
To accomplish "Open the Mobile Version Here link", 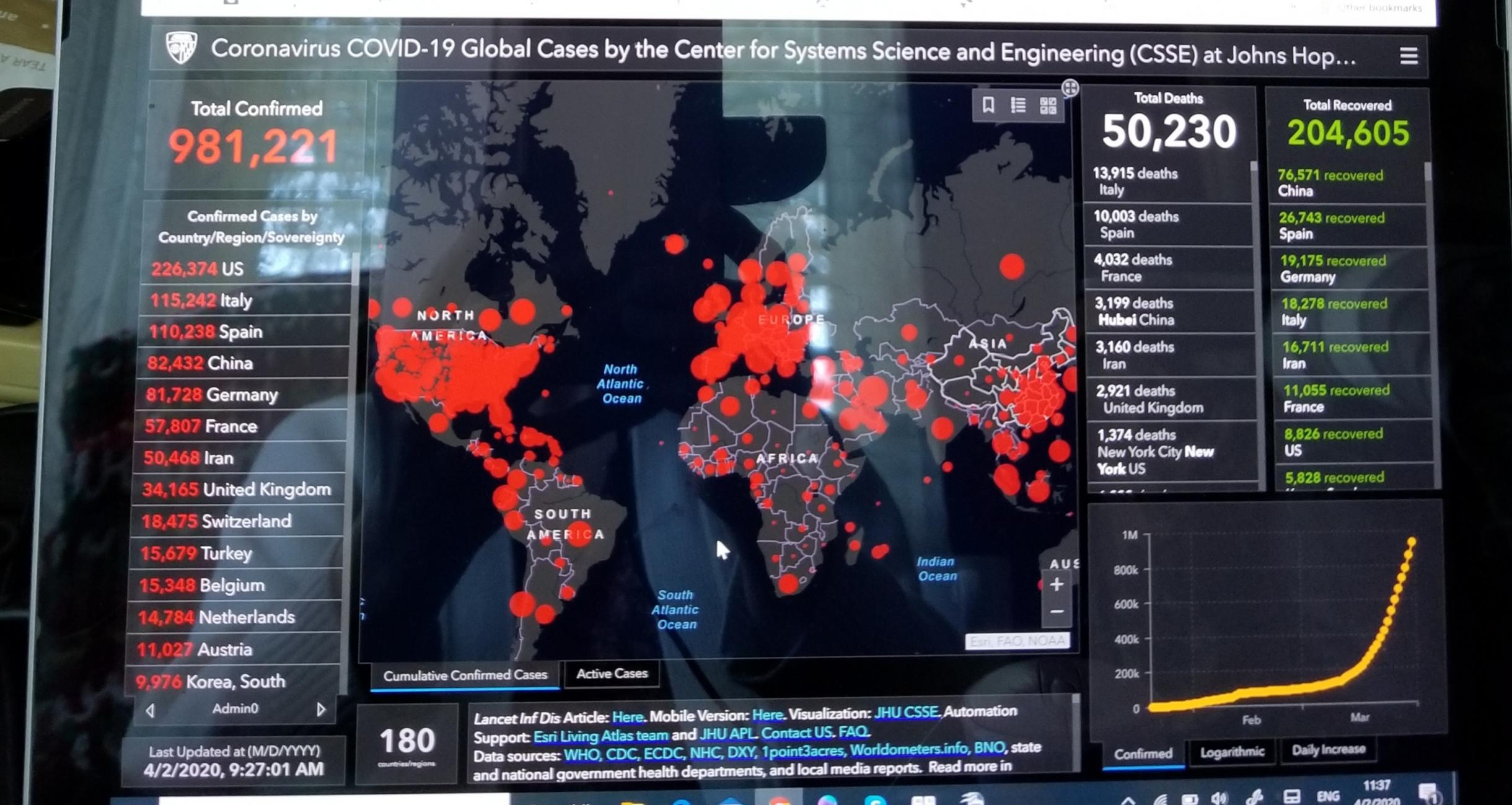I will 767,715.
